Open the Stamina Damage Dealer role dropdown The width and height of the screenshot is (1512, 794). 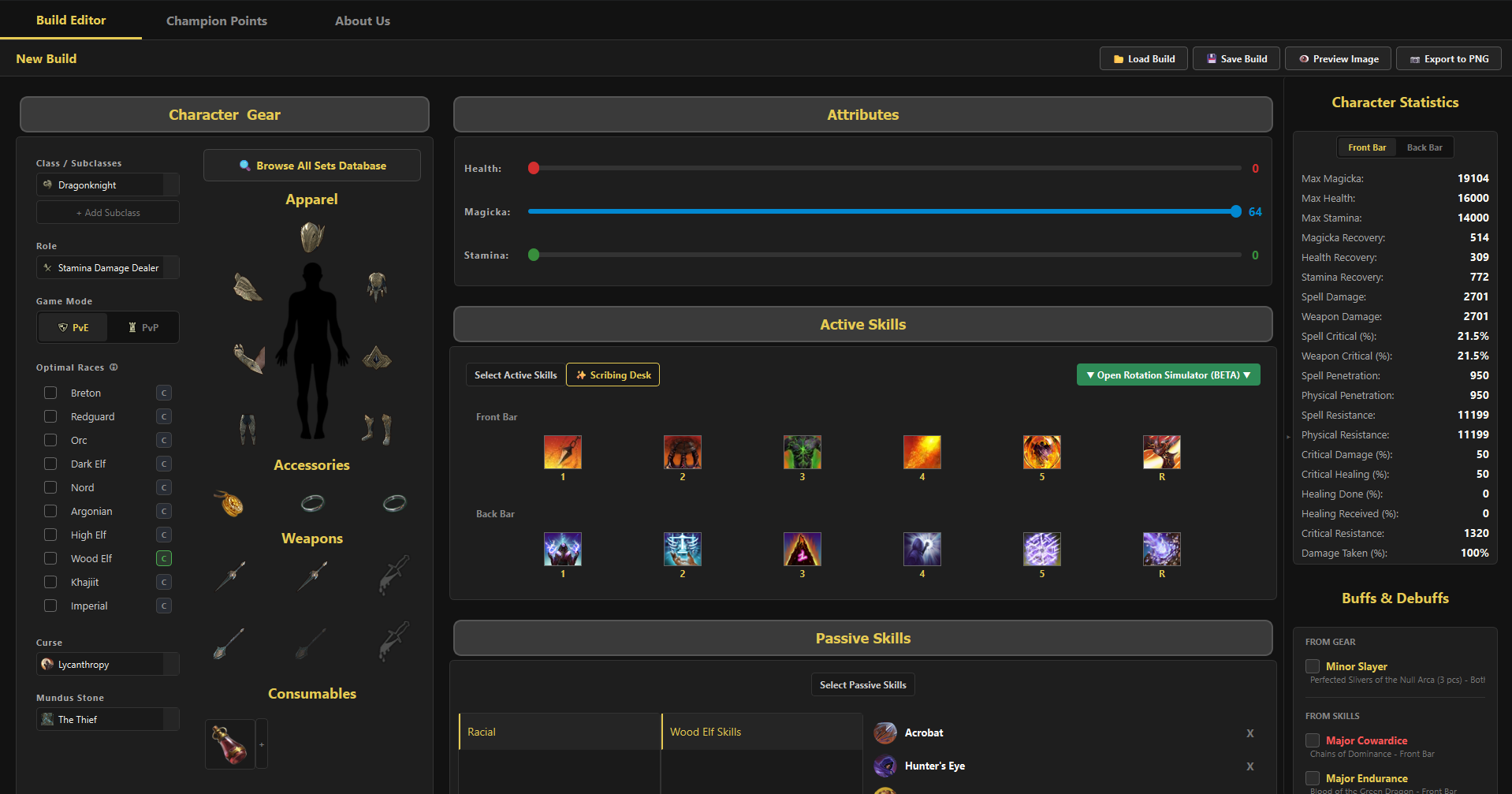point(108,267)
